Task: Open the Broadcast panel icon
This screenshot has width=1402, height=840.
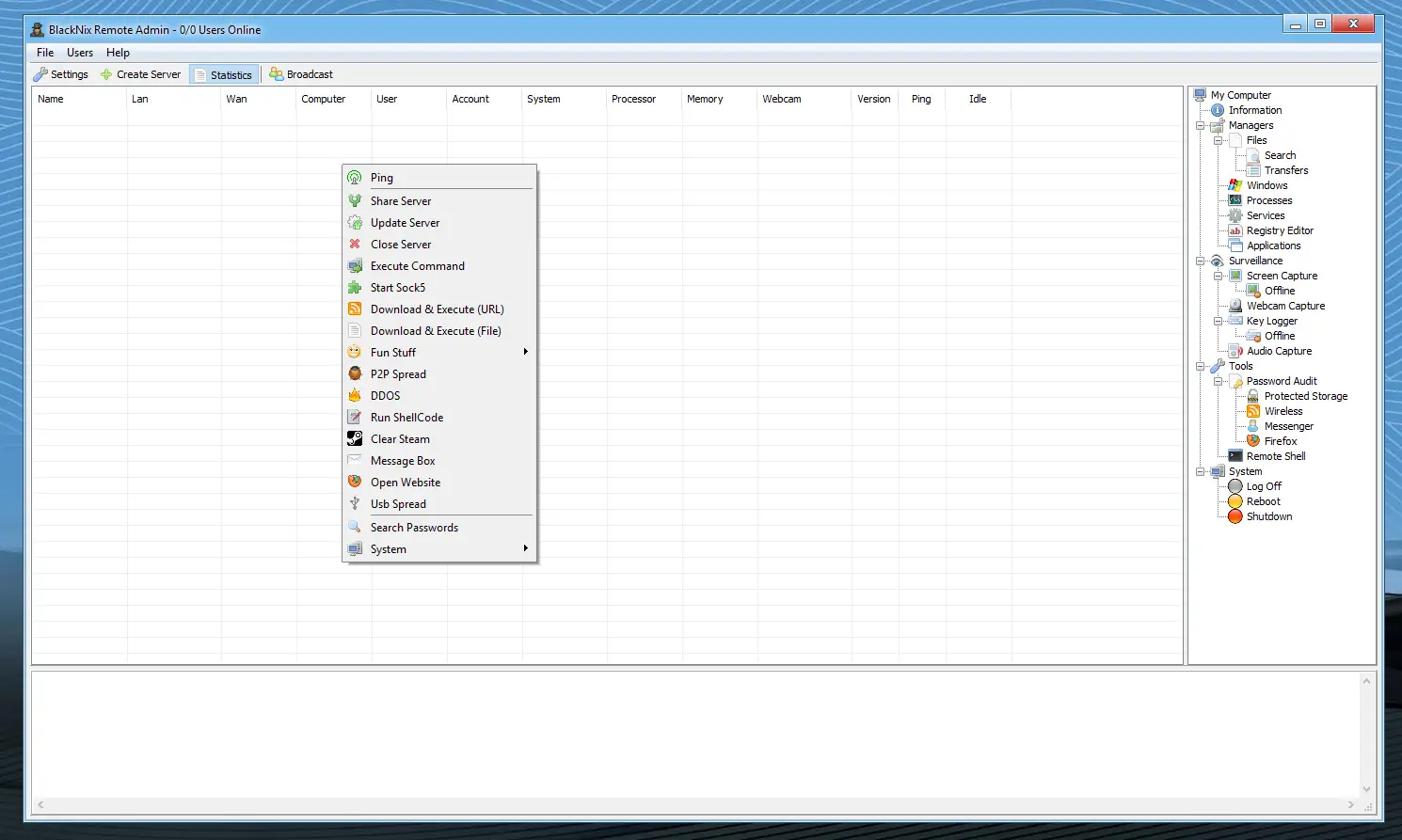Action: pyautogui.click(x=275, y=74)
